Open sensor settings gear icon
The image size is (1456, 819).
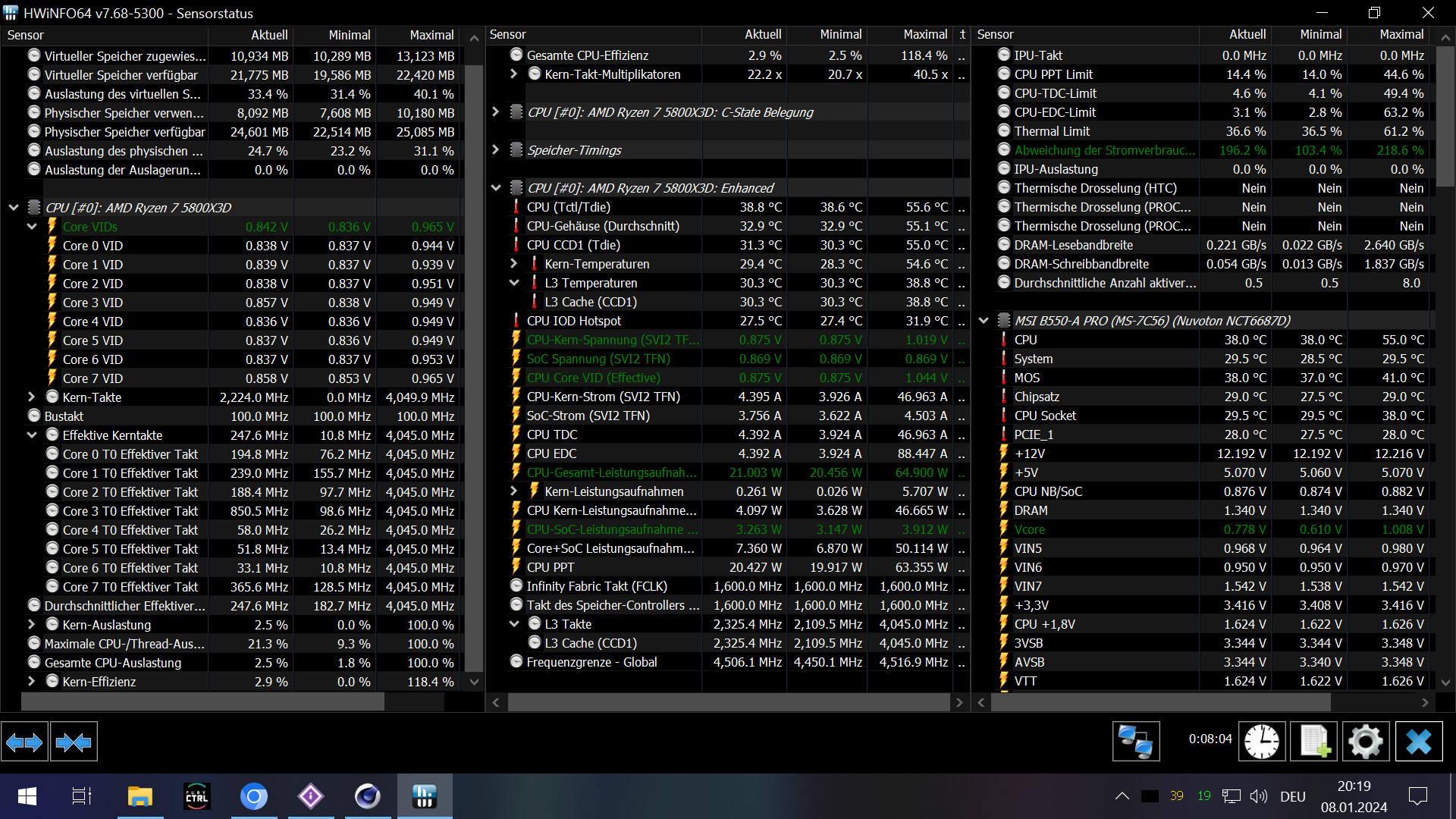point(1366,742)
